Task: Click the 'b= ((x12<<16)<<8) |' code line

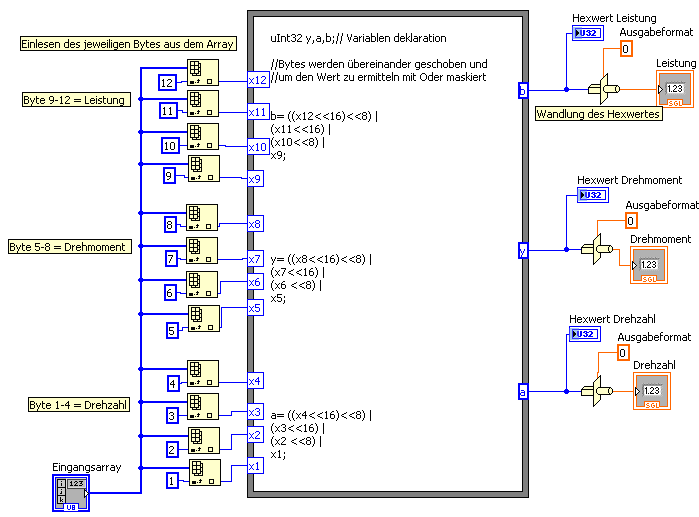Action: (324, 116)
